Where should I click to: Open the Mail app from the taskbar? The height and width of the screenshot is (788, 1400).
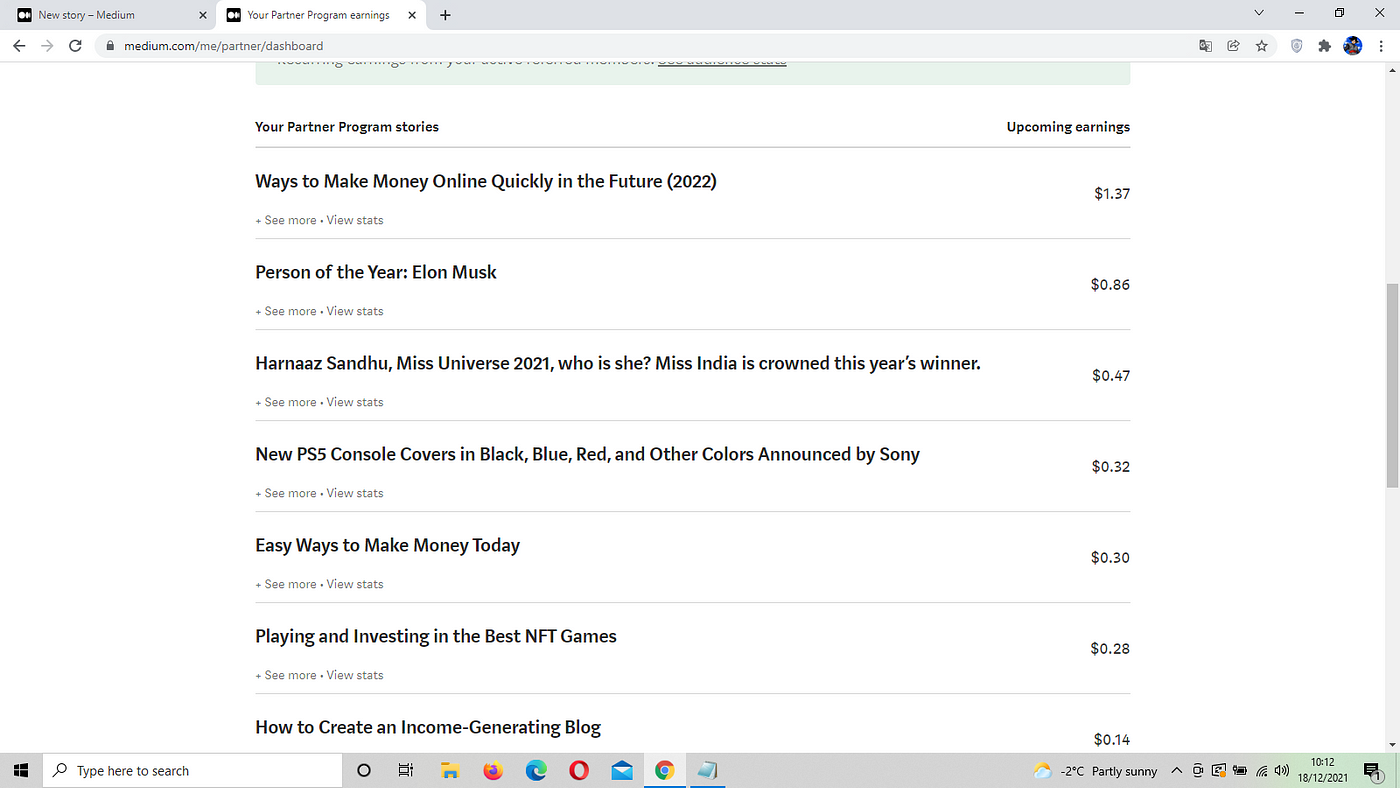click(622, 770)
